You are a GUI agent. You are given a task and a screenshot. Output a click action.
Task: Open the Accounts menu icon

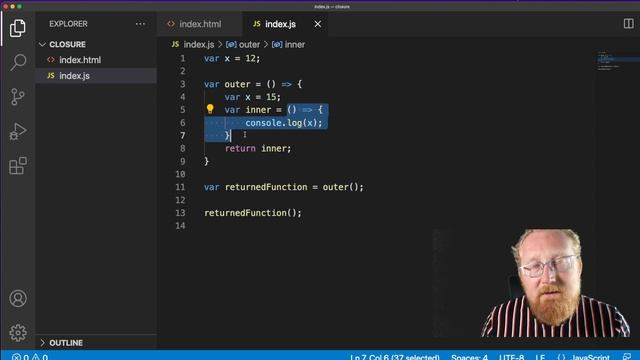tap(18, 298)
